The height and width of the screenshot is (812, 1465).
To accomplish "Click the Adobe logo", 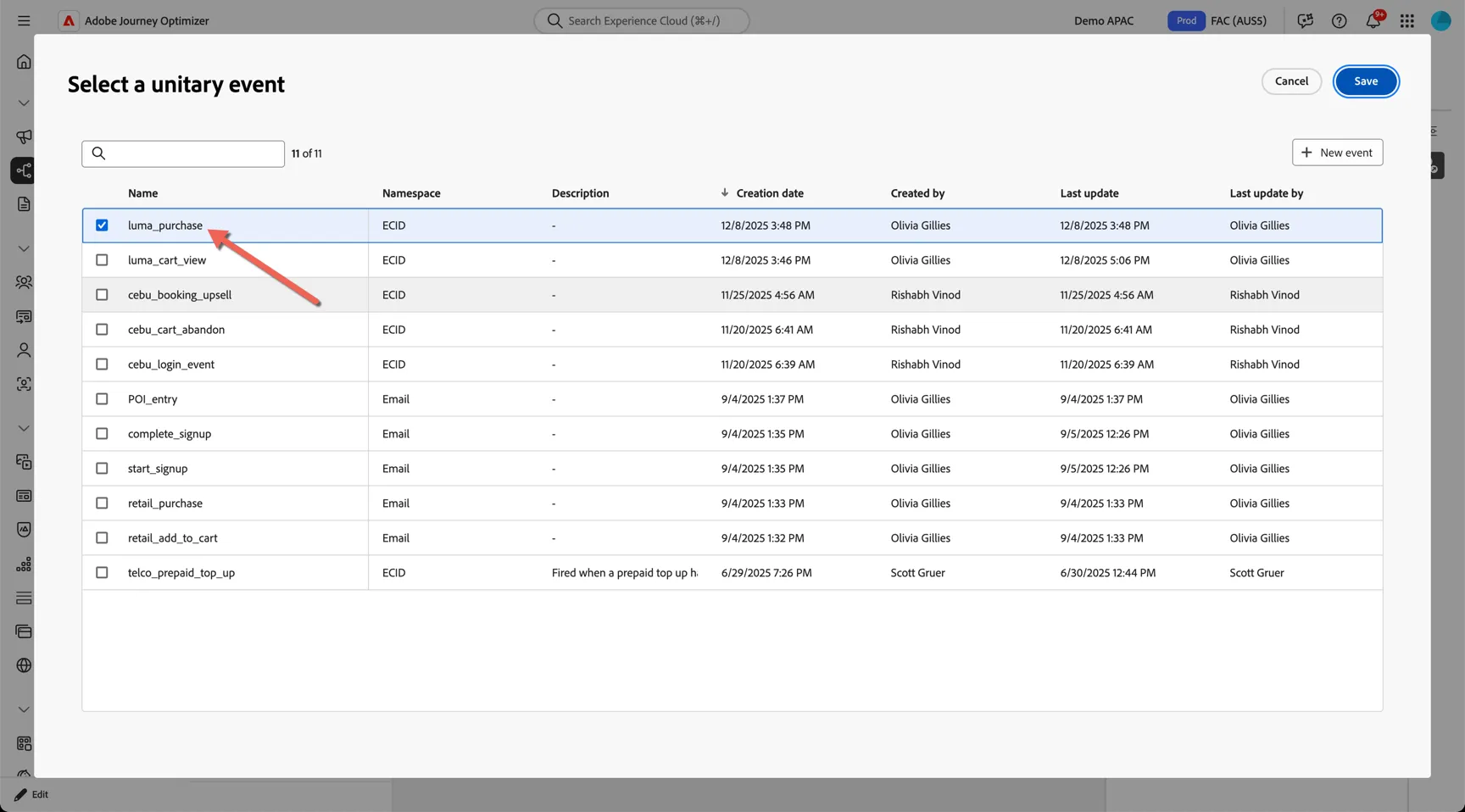I will point(69,20).
